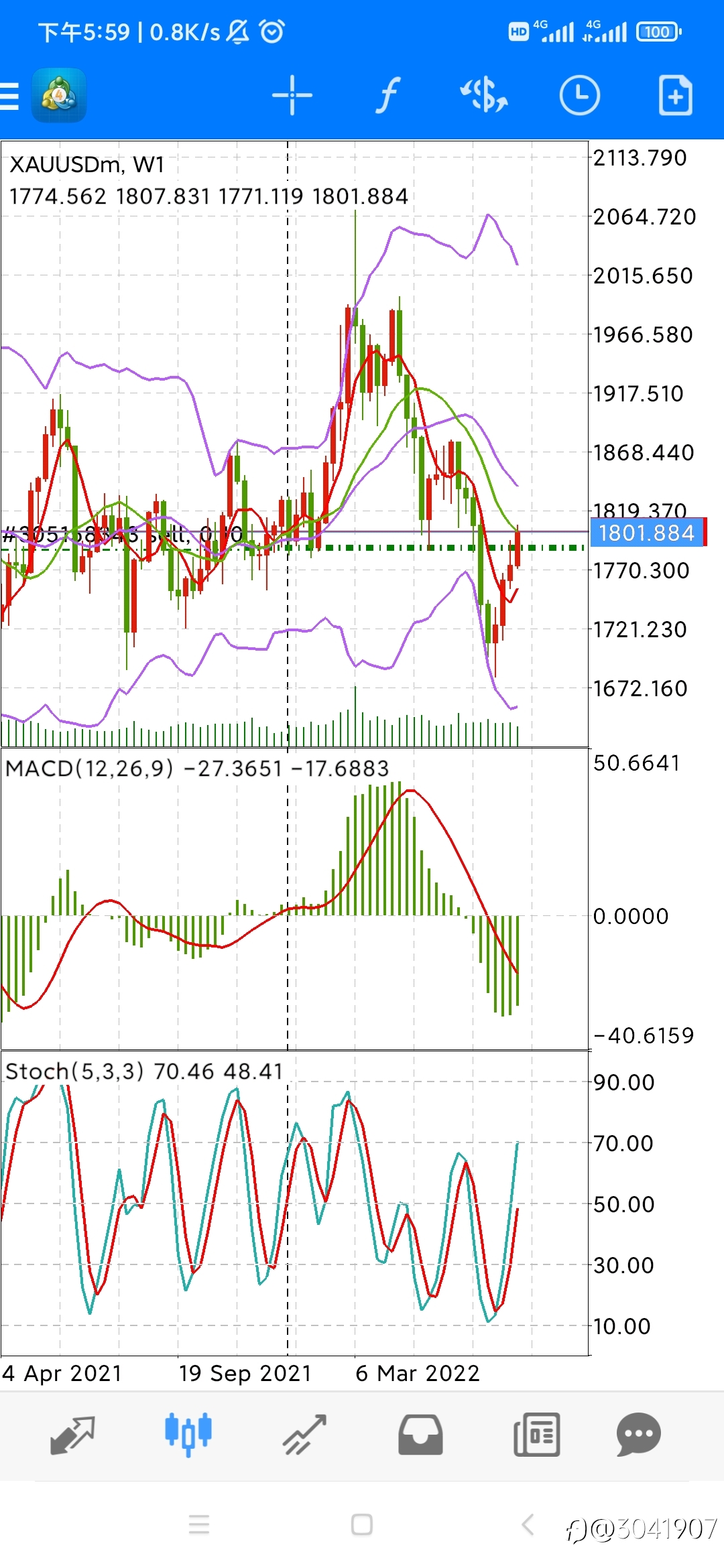Click the XAUUSDm, W1 chart title
This screenshot has height=1568, width=724.
(x=87, y=165)
